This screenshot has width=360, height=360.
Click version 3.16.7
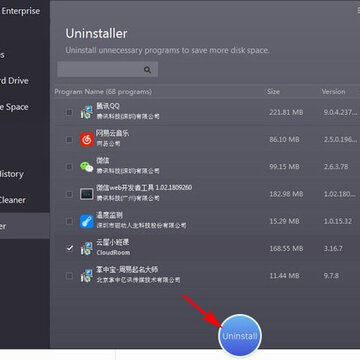(333, 248)
